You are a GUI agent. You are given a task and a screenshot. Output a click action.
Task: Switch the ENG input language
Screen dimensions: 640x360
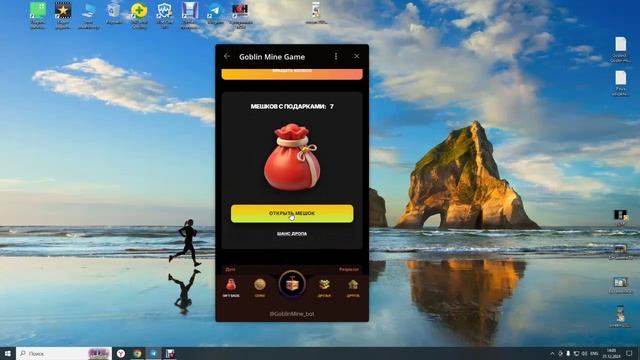coord(594,353)
